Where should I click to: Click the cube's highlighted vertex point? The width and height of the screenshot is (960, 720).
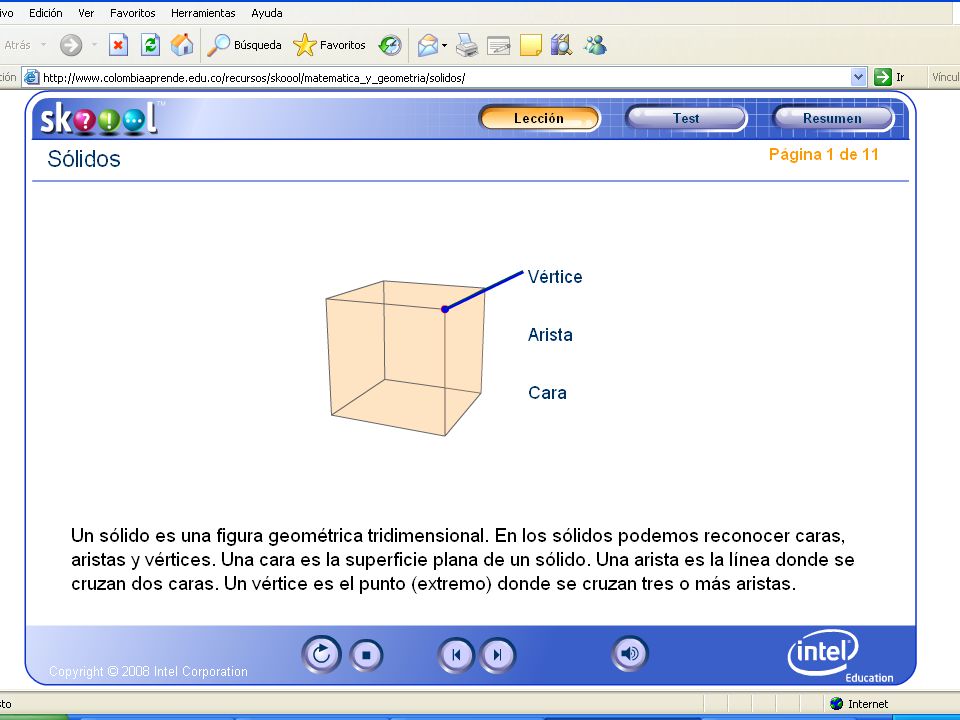445,309
